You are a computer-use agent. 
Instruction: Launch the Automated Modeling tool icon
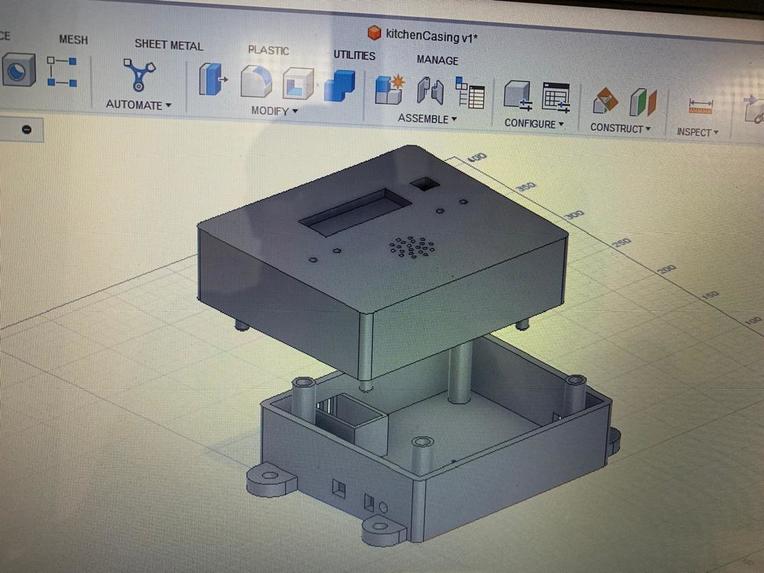[139, 75]
